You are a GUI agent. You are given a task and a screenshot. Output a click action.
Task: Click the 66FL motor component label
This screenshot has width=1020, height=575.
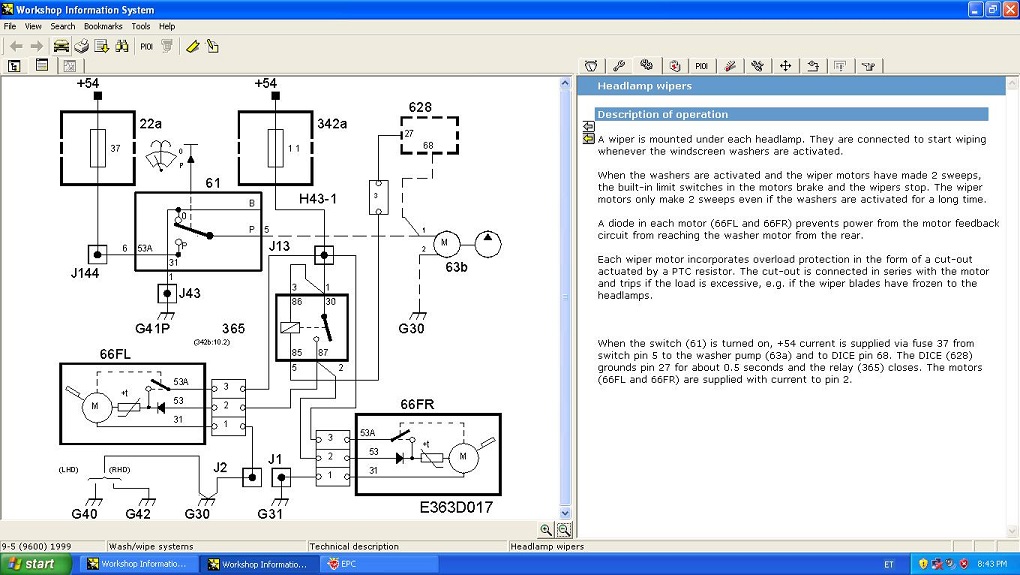(115, 354)
